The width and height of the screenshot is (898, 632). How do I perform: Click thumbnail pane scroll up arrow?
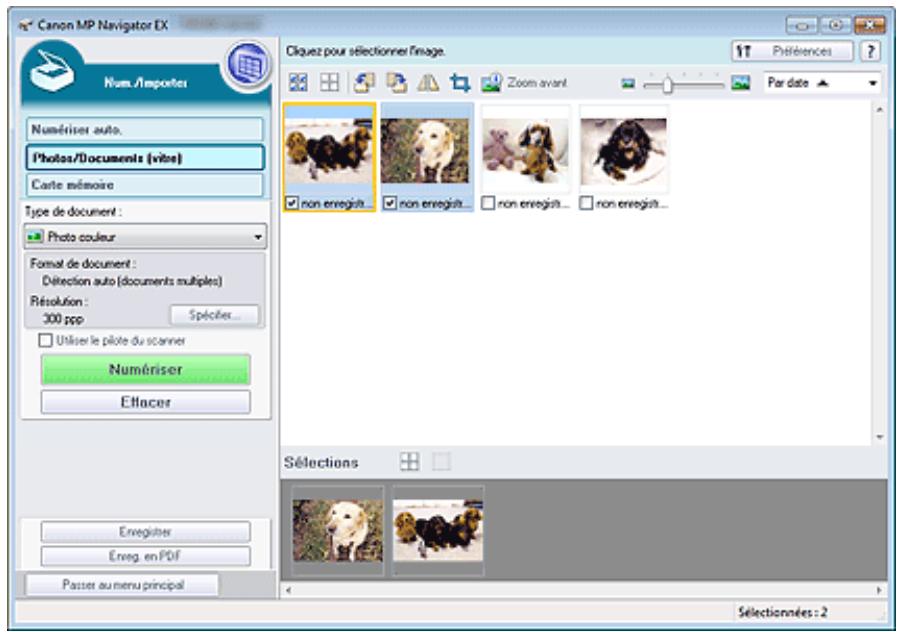880,110
